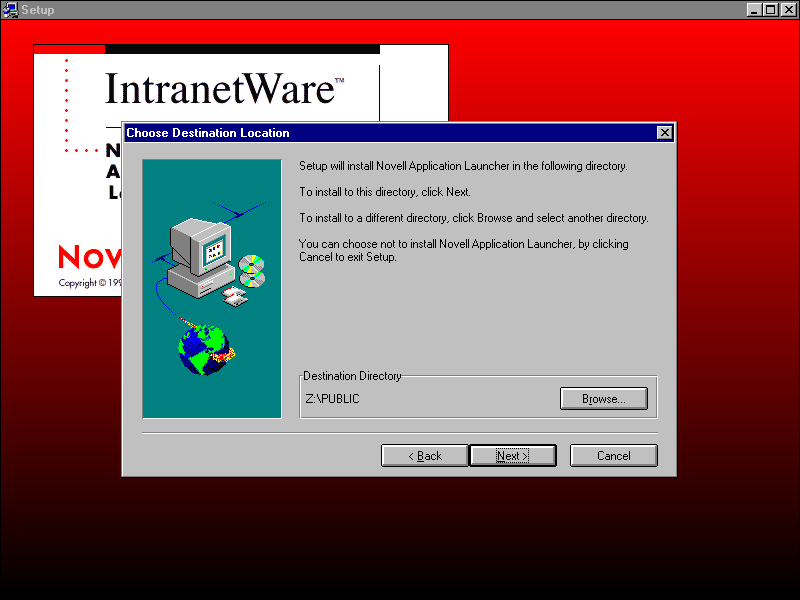The height and width of the screenshot is (600, 800).
Task: Click the computer and globe setup illustration
Action: coord(212,289)
